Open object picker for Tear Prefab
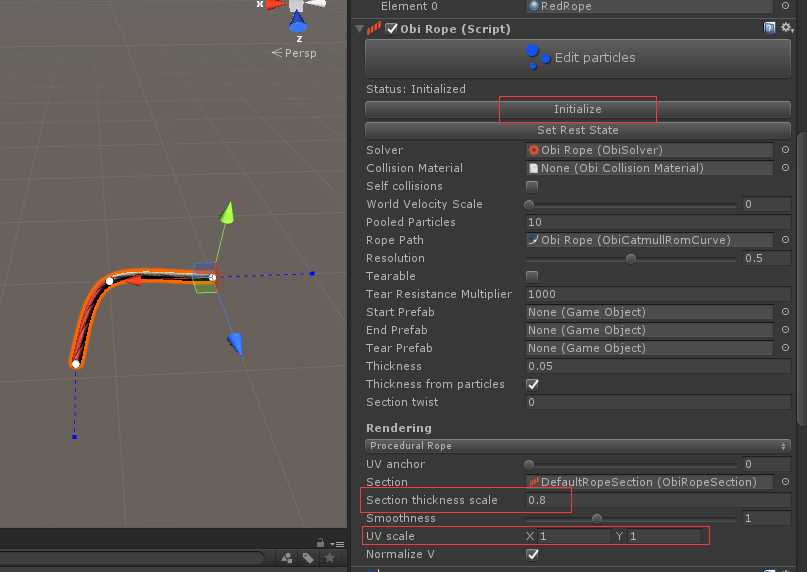Viewport: 807px width, 572px height. [x=785, y=348]
